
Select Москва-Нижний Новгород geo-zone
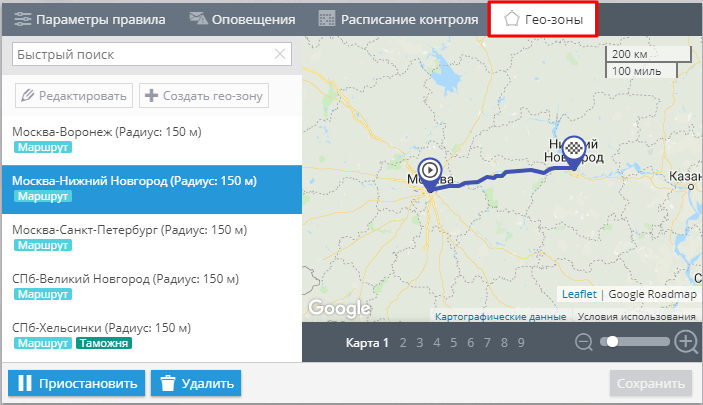tap(152, 189)
